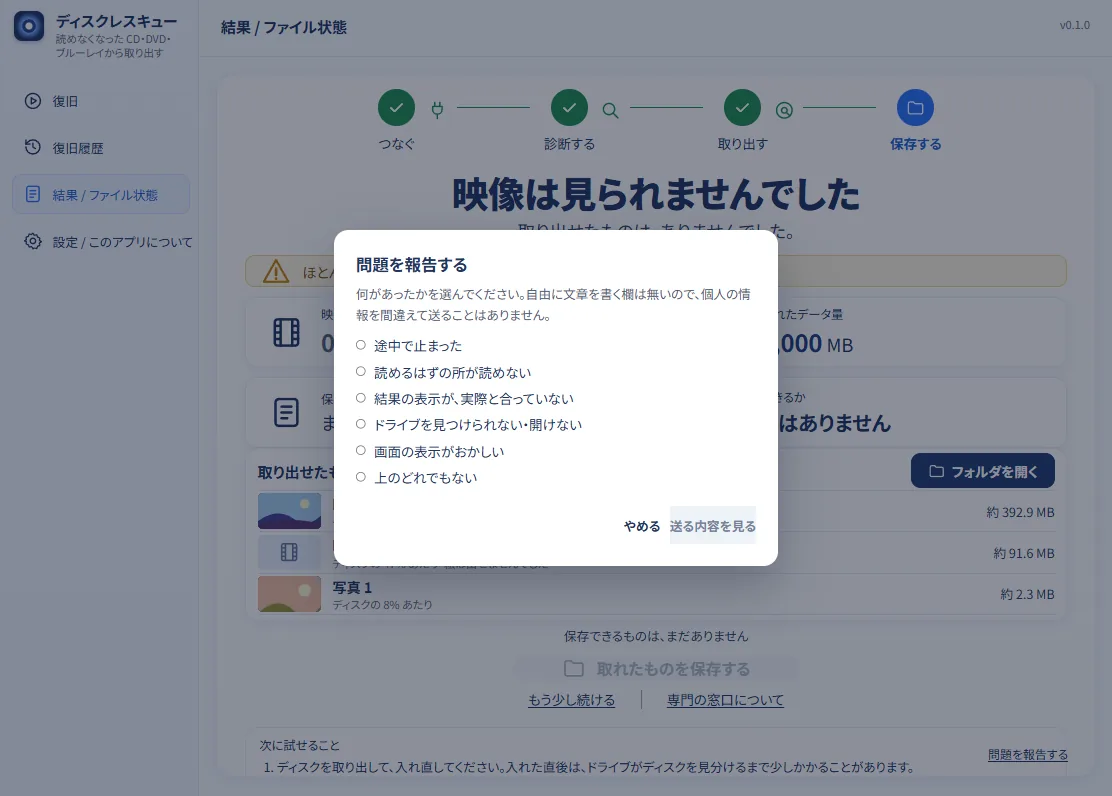Screen dimensions: 1112x796
Task: Open 設定 / このアプリについて sidebar item
Action: click(x=101, y=241)
